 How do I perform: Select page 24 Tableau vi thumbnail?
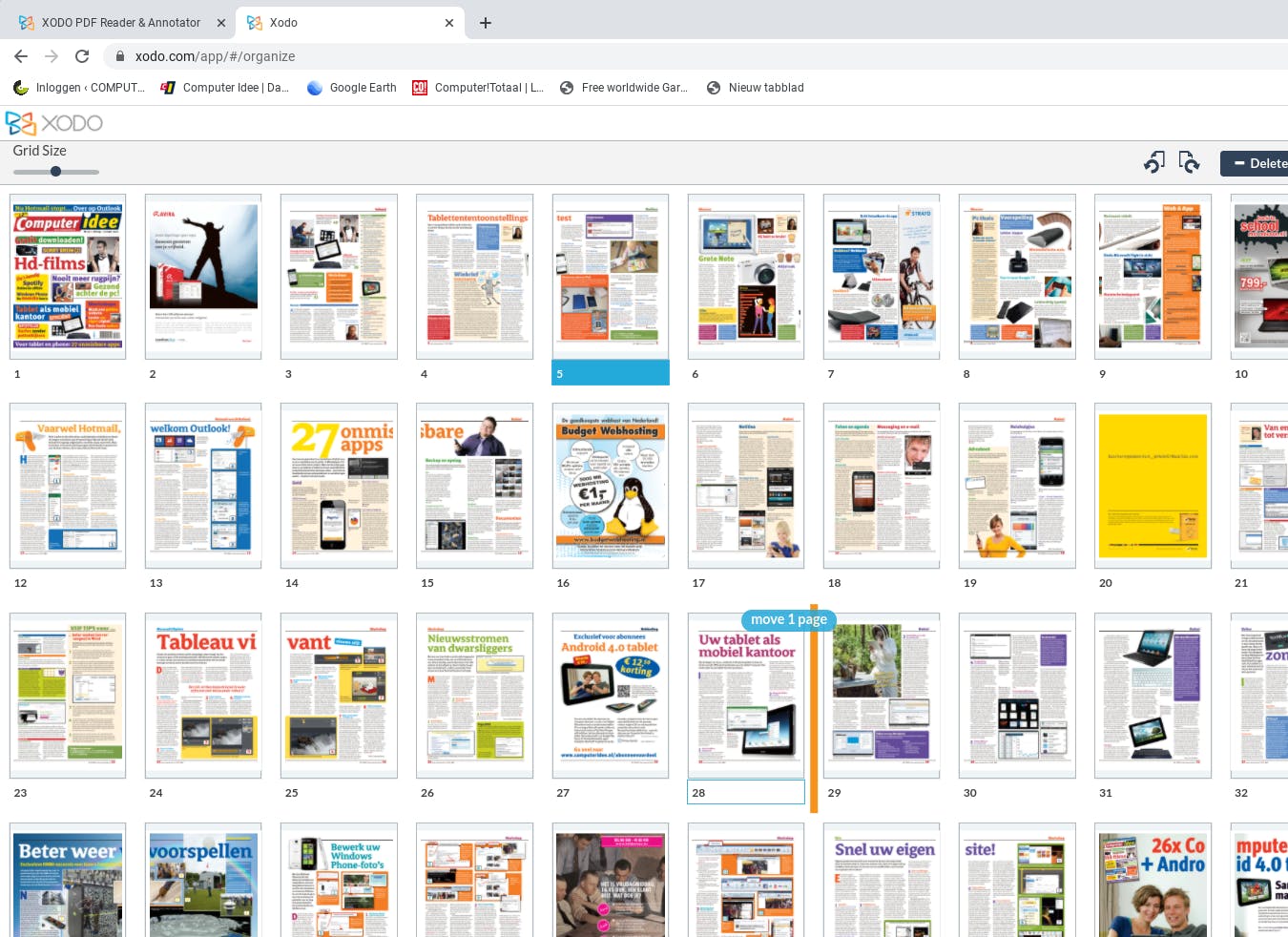(203, 696)
